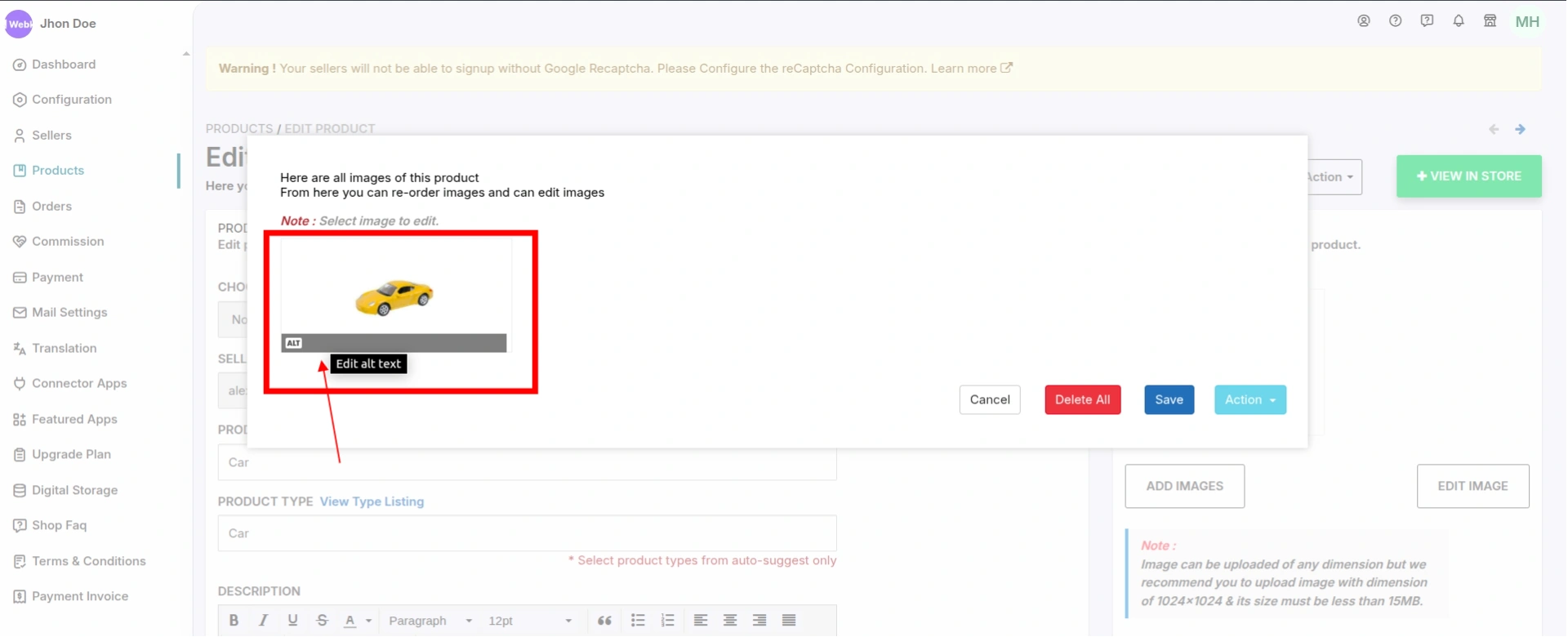Toggle italic formatting in description editor

click(x=263, y=621)
